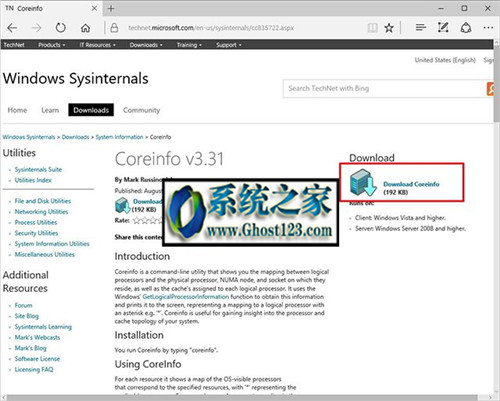Viewport: 500px width, 401px height.
Task: Select the Community tab
Action: coord(141,110)
